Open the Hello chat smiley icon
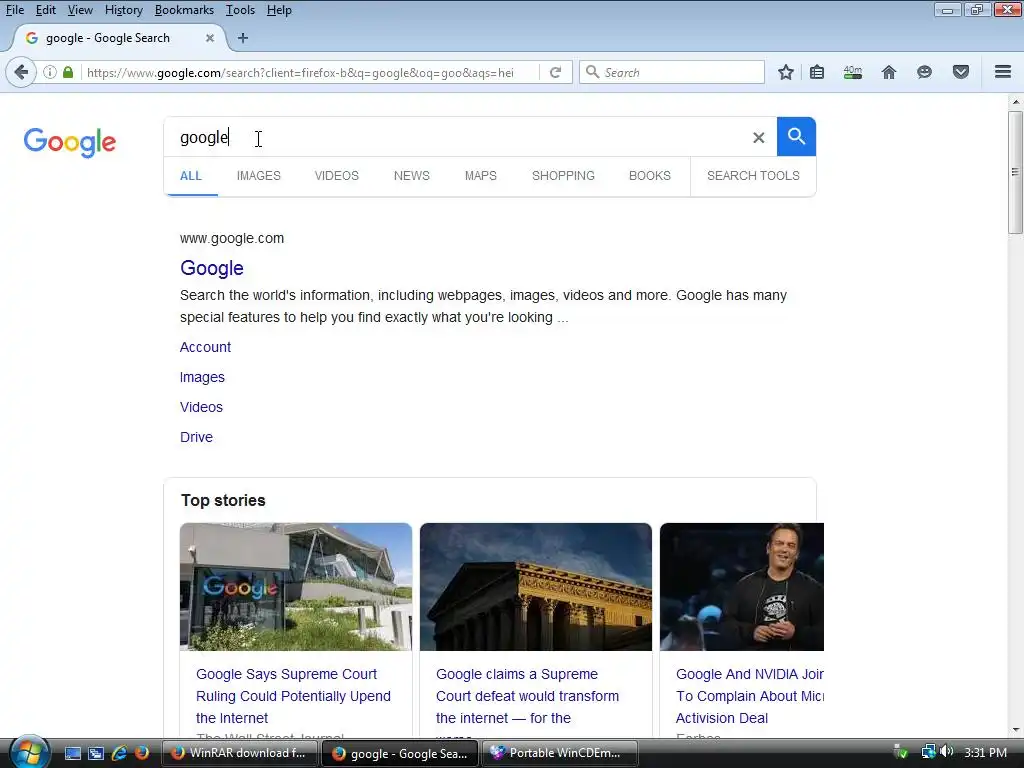1024x768 pixels. coord(924,72)
